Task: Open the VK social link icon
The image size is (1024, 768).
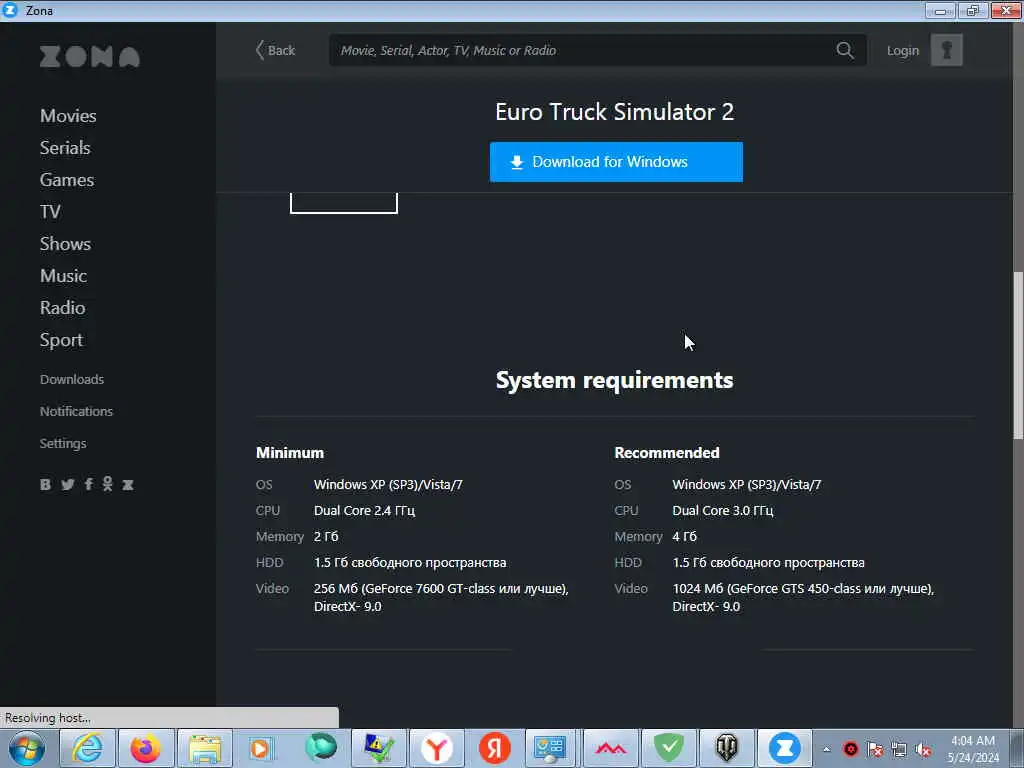Action: click(x=45, y=485)
